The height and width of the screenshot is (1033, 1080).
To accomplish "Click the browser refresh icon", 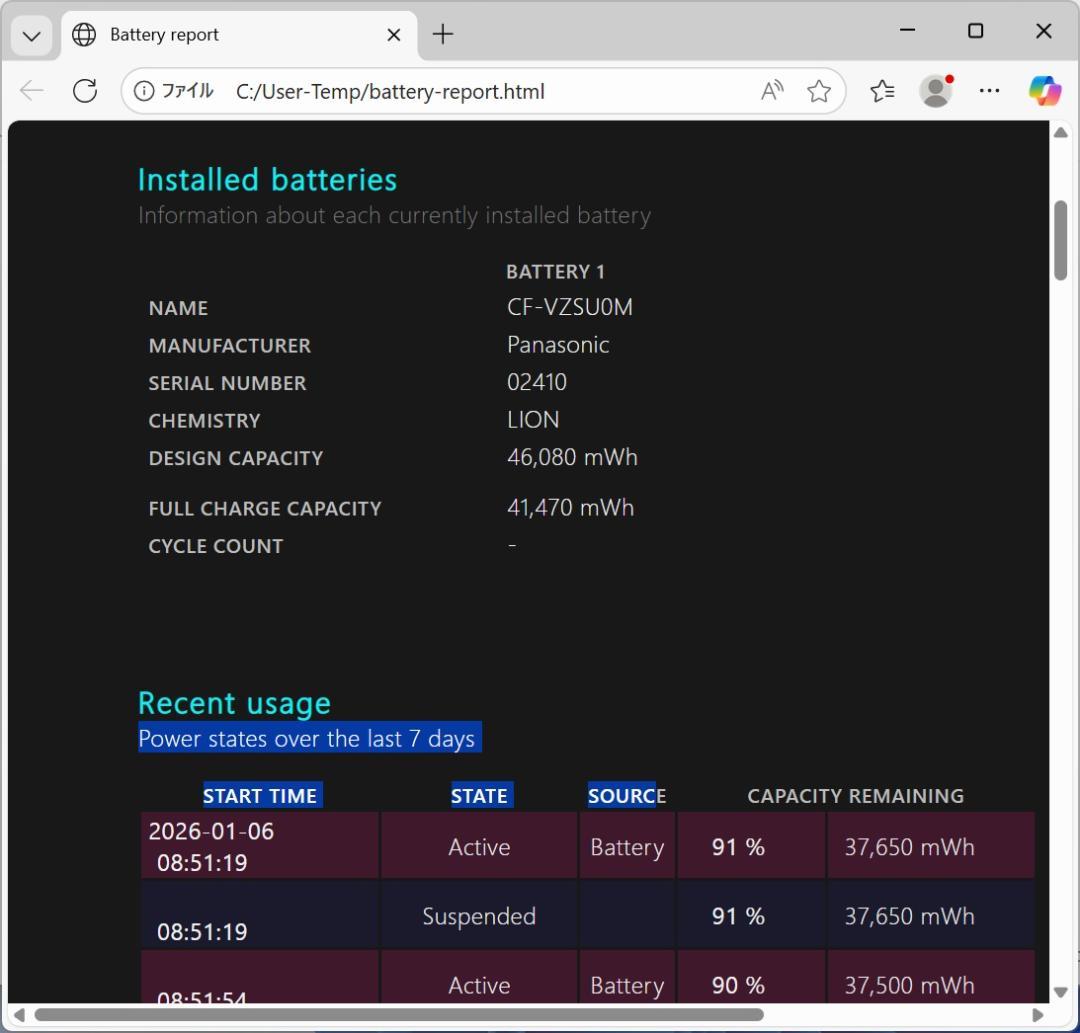I will click(85, 91).
